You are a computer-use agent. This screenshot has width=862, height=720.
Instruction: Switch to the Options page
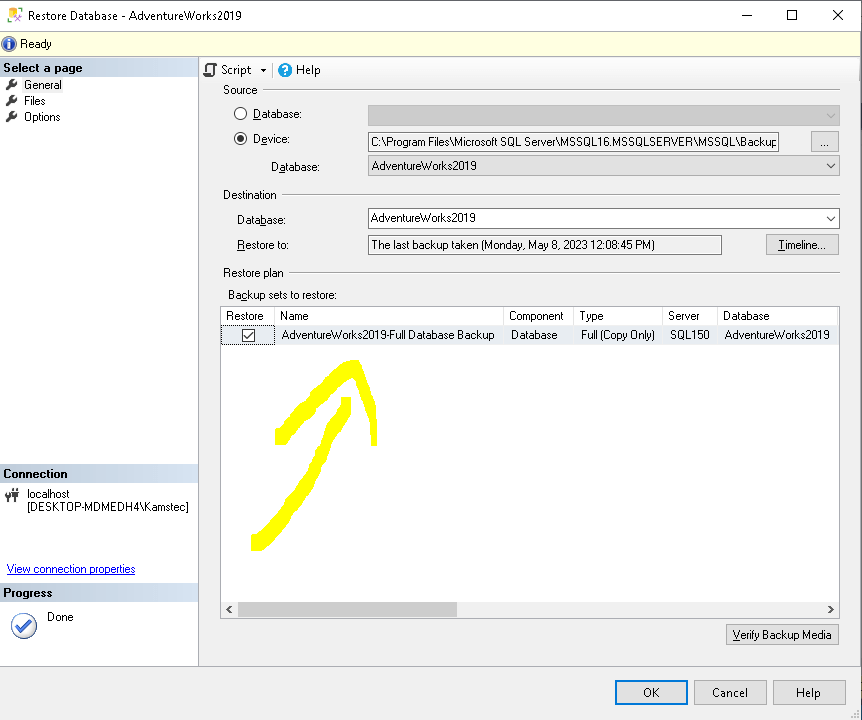point(42,117)
